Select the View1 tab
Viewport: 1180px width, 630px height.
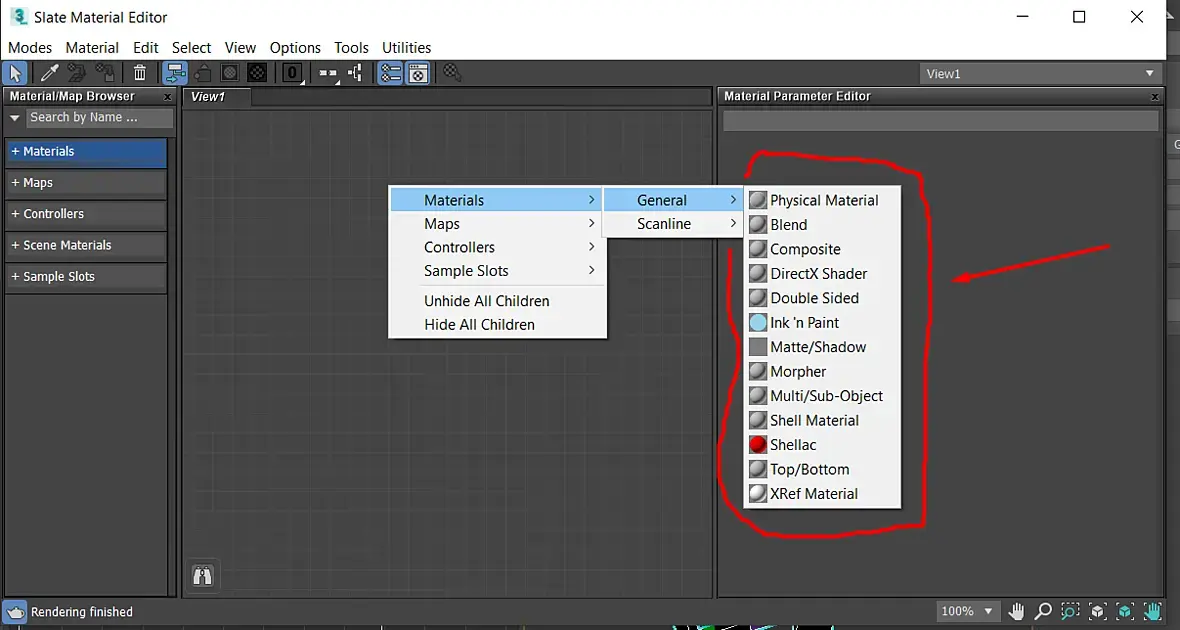click(217, 96)
